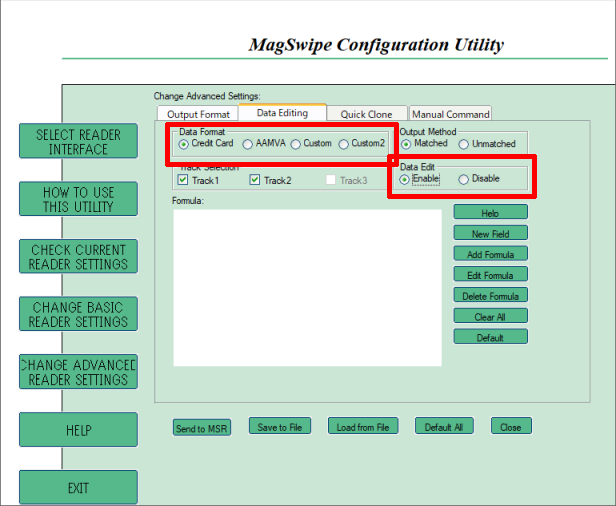Toggle the Track2 checkbox
The height and width of the screenshot is (506, 616).
click(255, 180)
